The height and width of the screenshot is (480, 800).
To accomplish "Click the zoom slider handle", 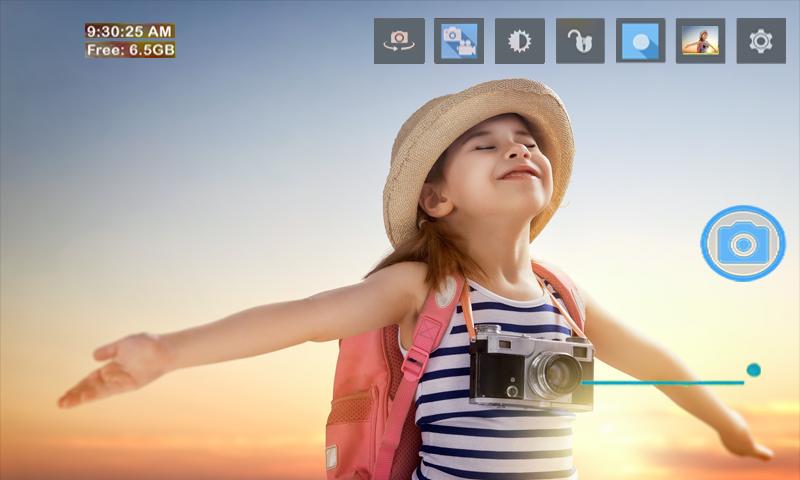I will 754,370.
